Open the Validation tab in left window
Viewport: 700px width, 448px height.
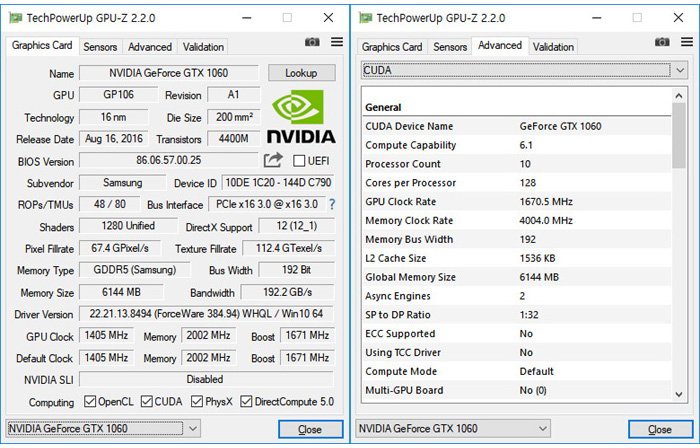(203, 47)
